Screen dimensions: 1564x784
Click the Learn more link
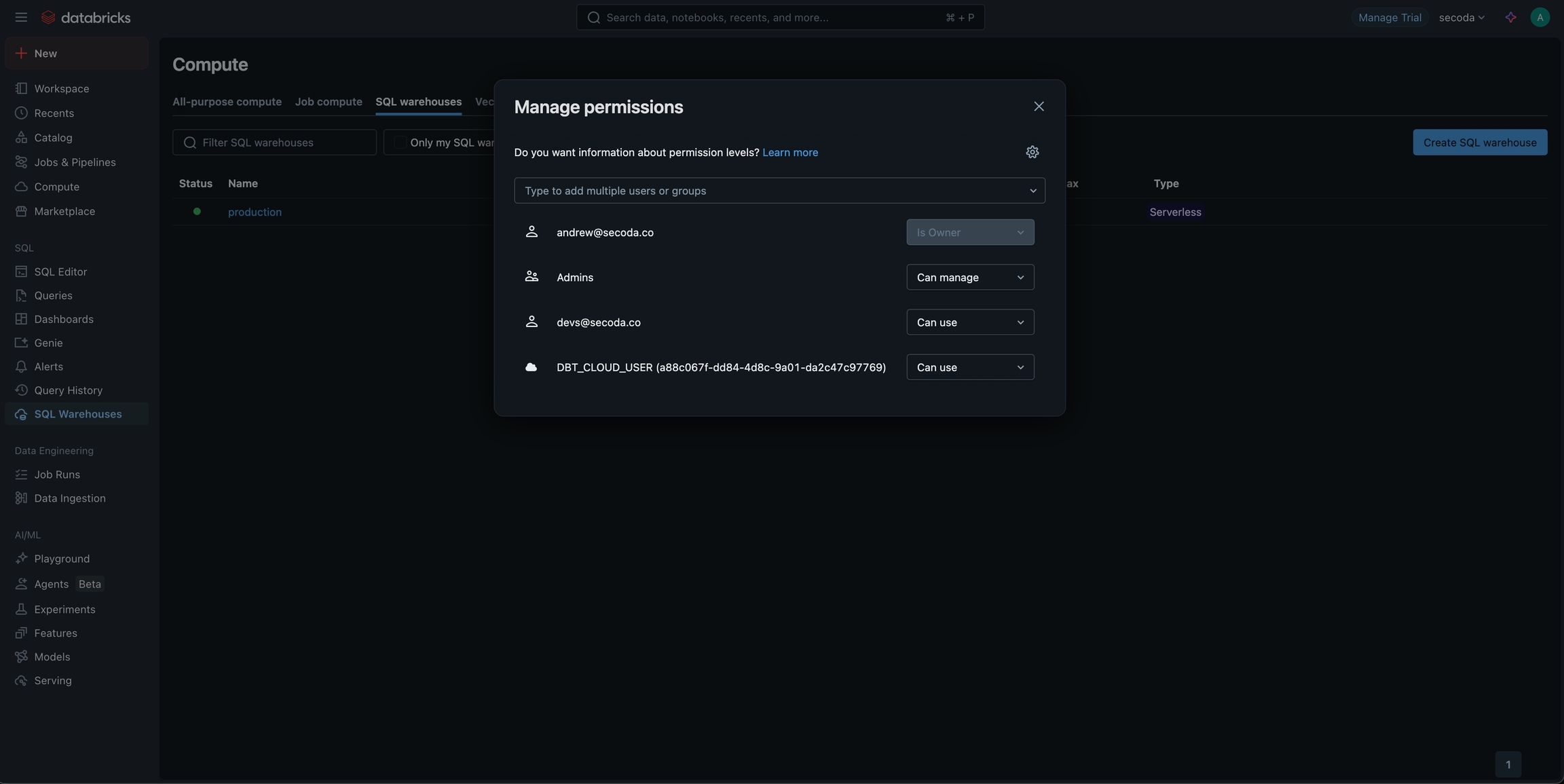[x=789, y=153]
